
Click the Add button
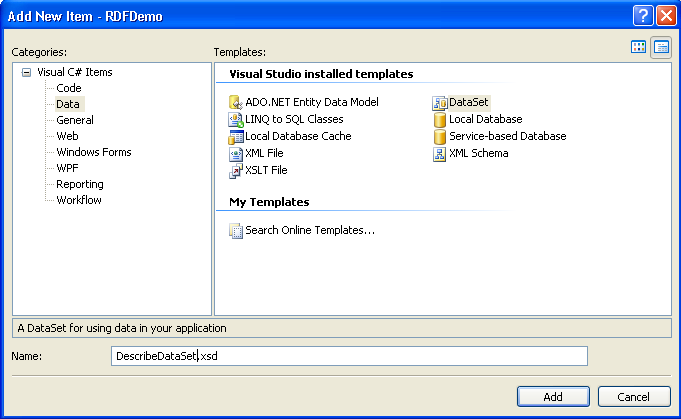(x=552, y=397)
